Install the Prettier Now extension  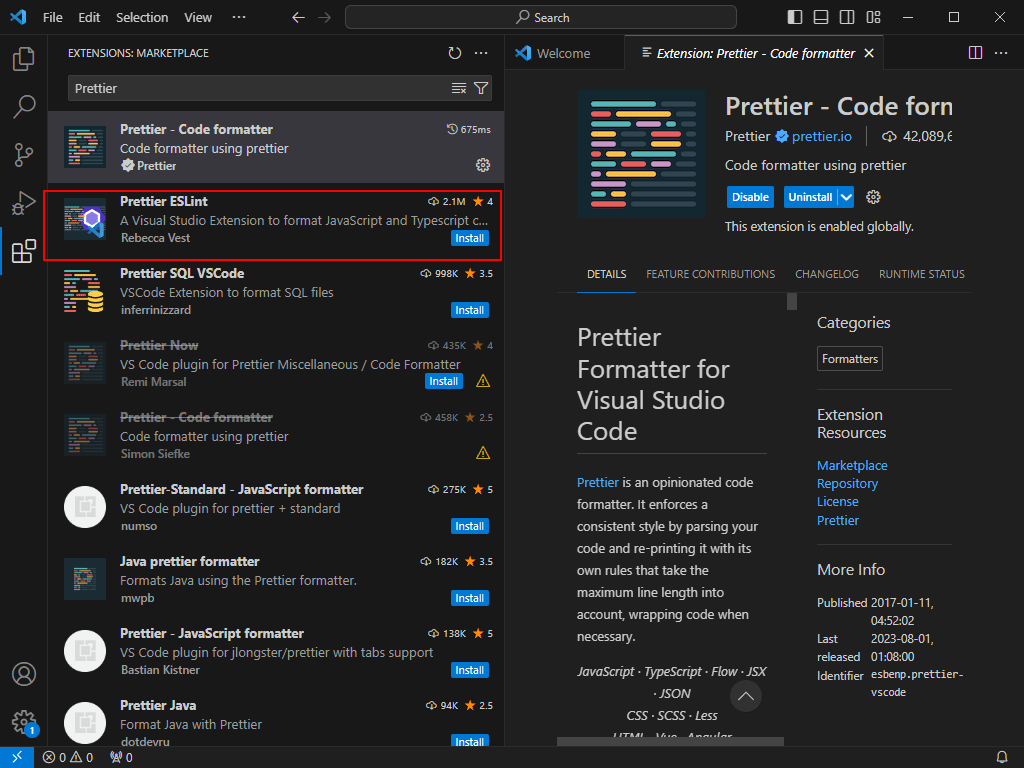(x=444, y=381)
